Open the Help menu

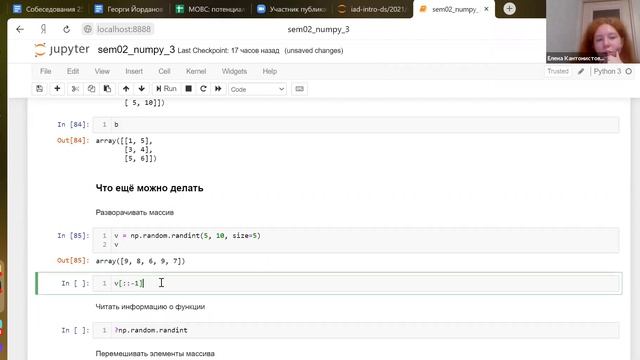click(269, 71)
